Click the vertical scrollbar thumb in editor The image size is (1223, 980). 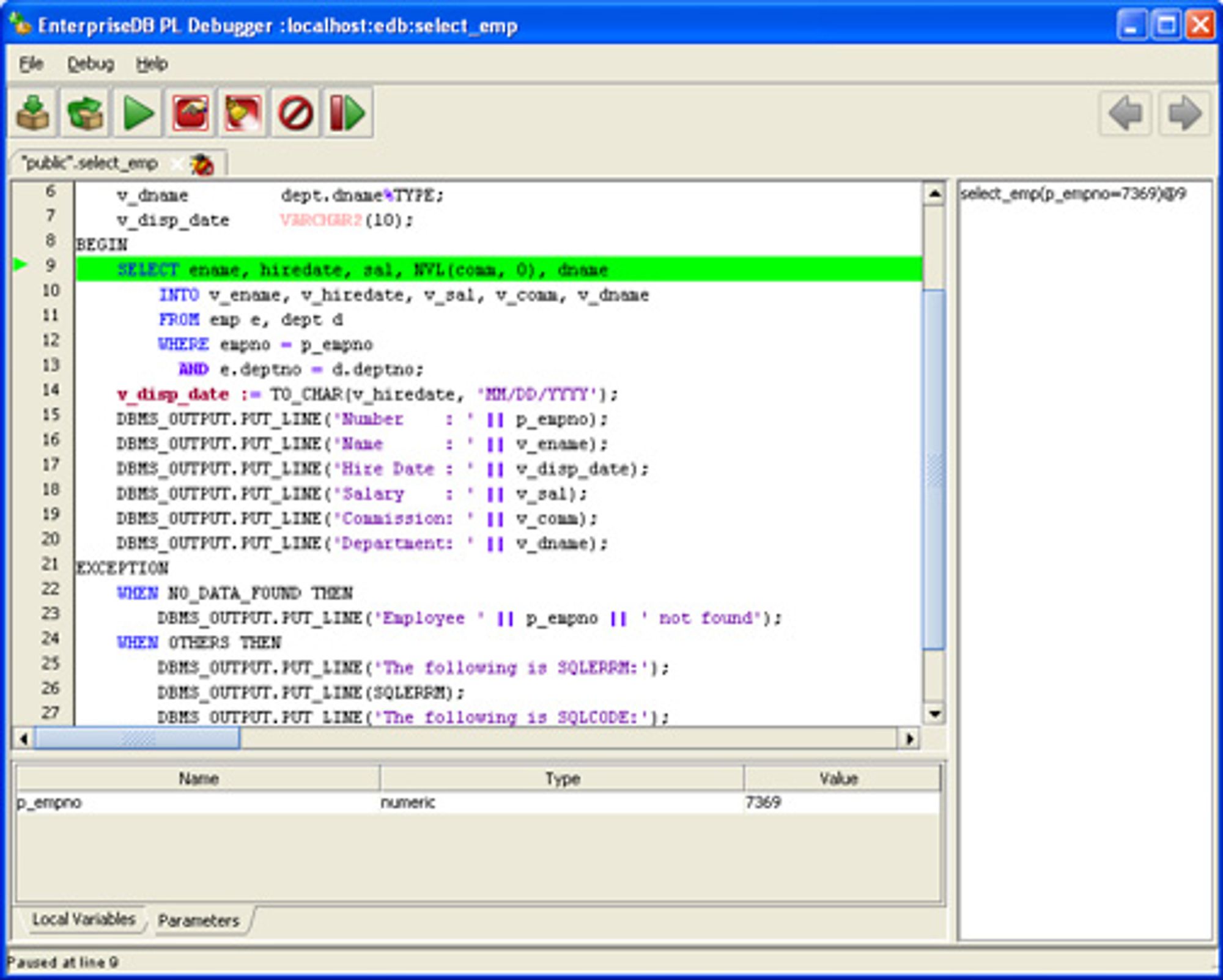(934, 470)
